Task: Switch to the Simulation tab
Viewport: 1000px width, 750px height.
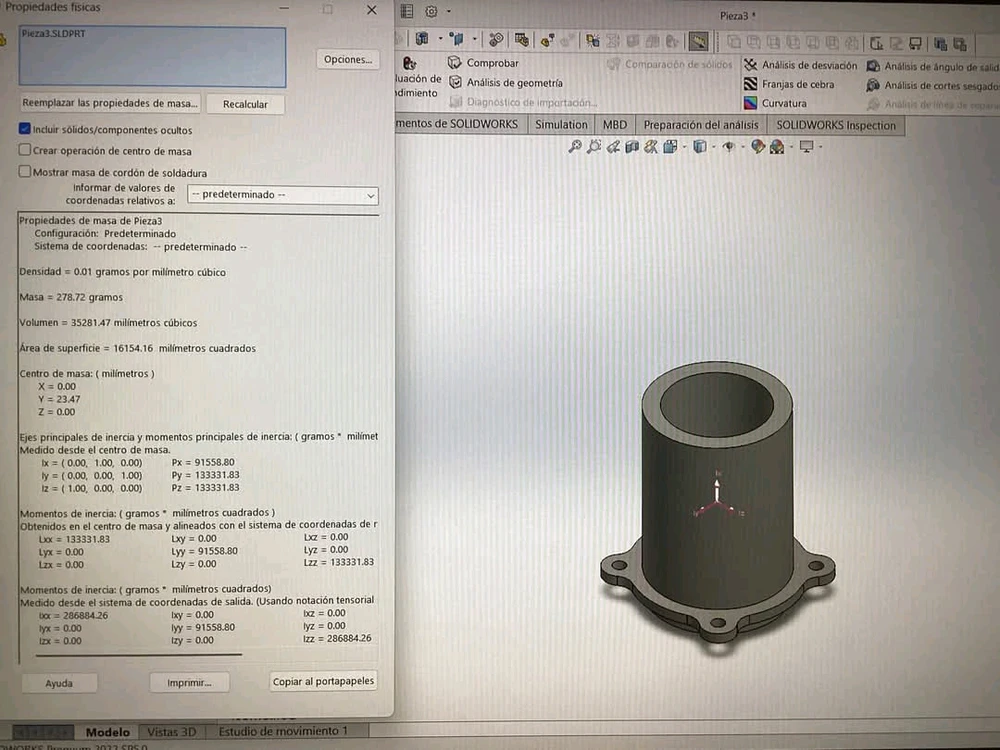Action: [561, 125]
